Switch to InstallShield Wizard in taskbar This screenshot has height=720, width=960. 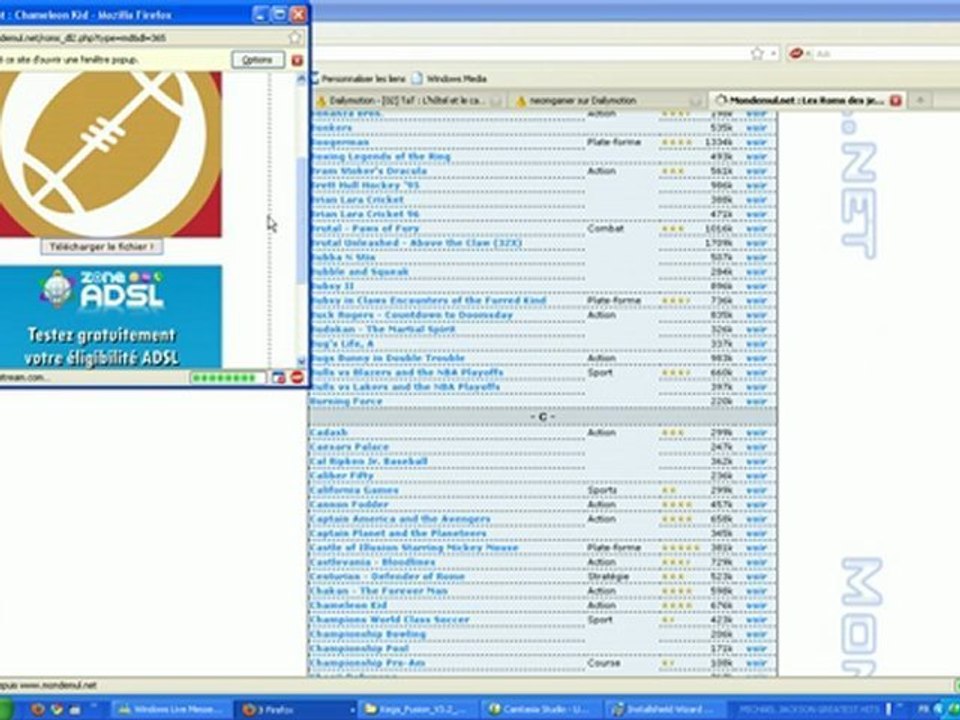pyautogui.click(x=664, y=710)
